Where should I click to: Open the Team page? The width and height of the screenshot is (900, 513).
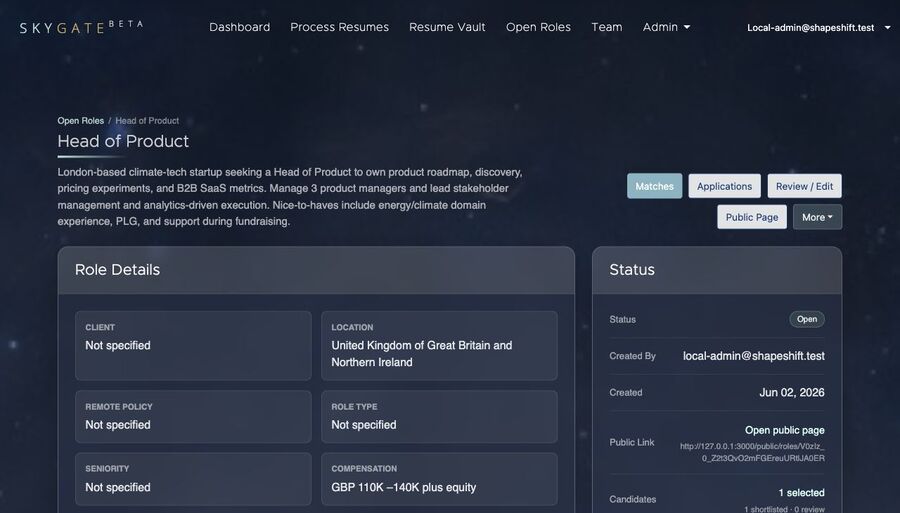click(607, 27)
